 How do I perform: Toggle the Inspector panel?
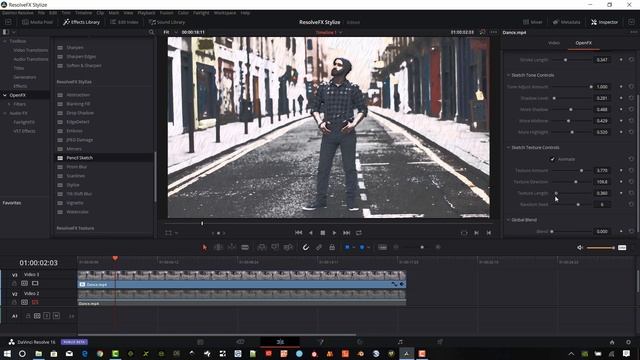click(x=604, y=22)
